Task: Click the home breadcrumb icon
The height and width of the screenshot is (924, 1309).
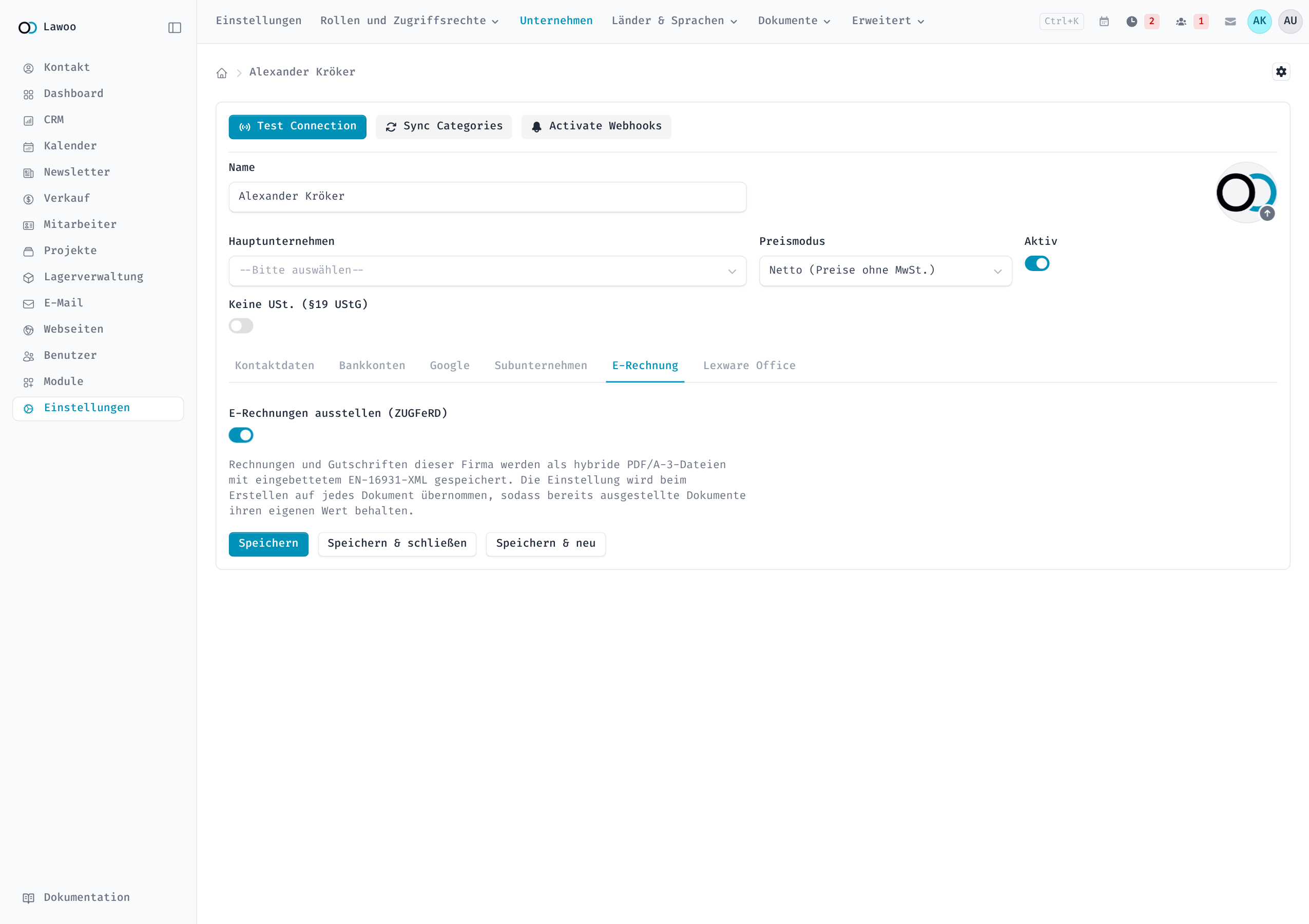Action: click(x=222, y=72)
